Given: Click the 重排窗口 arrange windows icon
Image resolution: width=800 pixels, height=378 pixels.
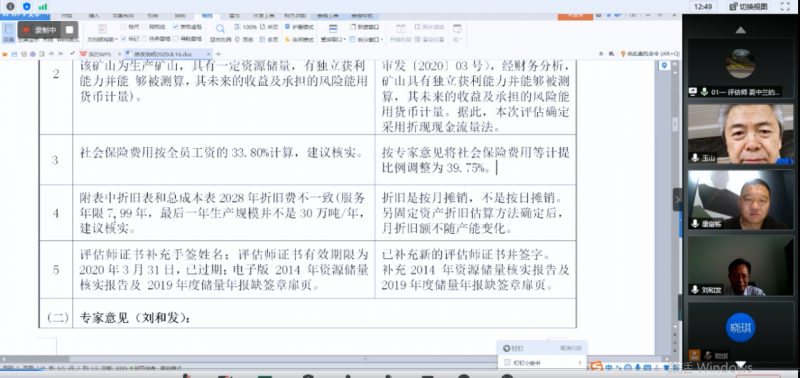Looking at the screenshot, I should [x=333, y=29].
